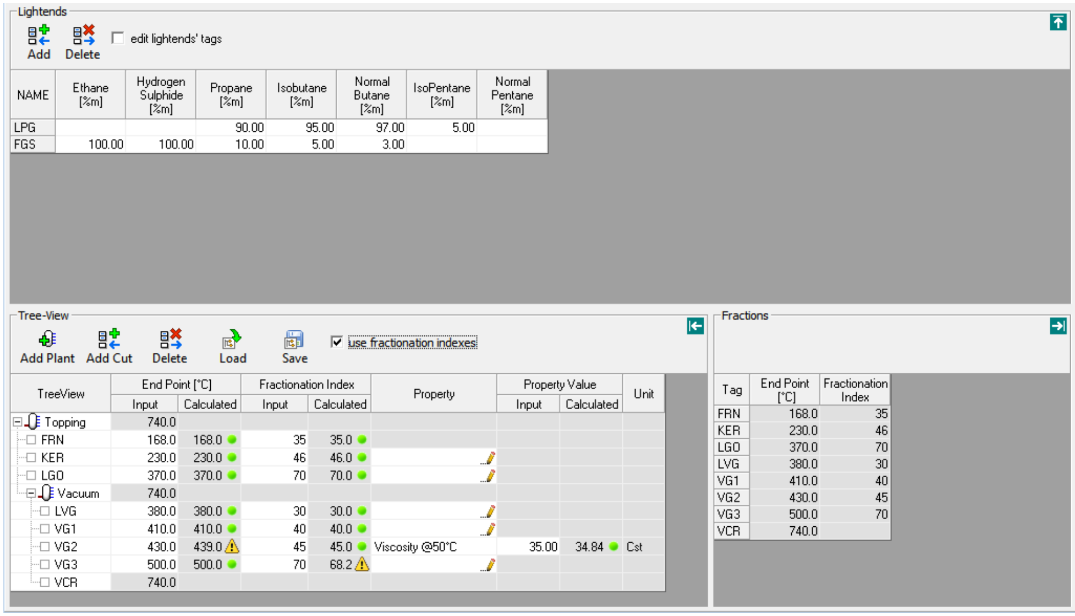This screenshot has height=616, width=1075.
Task: Click FRN fractionation index input 35
Action: point(274,440)
